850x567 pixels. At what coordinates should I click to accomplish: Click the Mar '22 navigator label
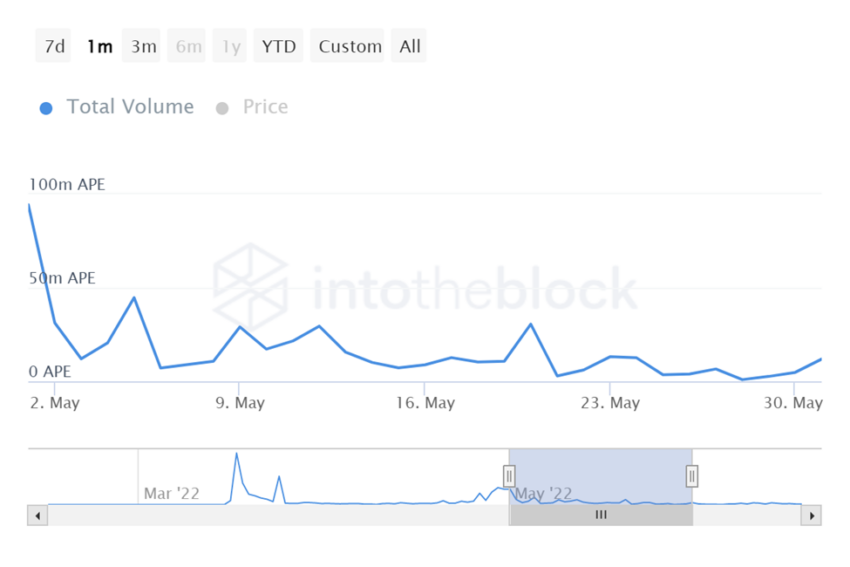point(172,493)
